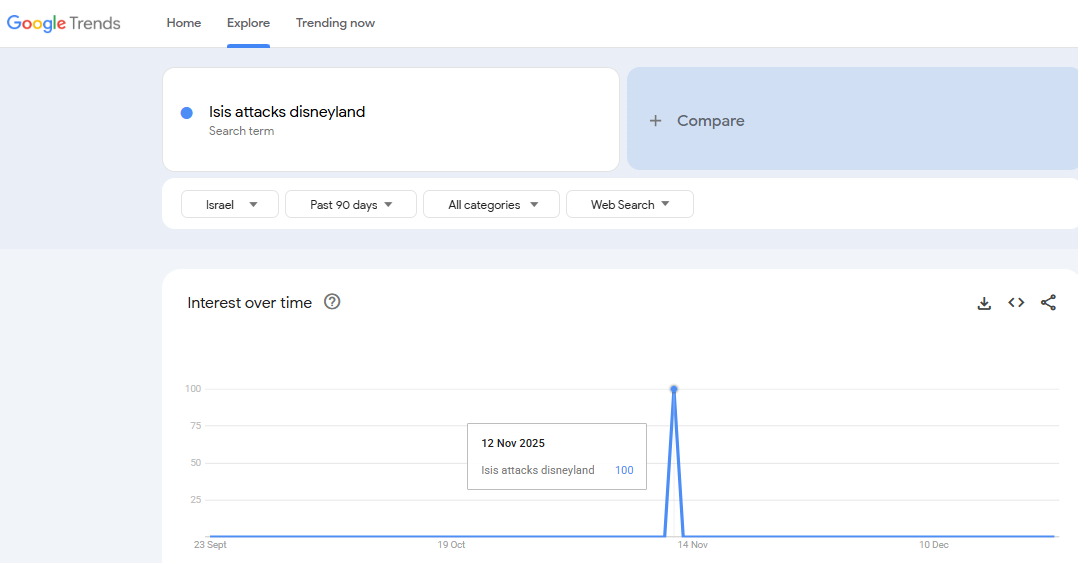Screen dimensions: 1078x563
Task: Open help icon beside Interest over time
Action: (x=332, y=302)
